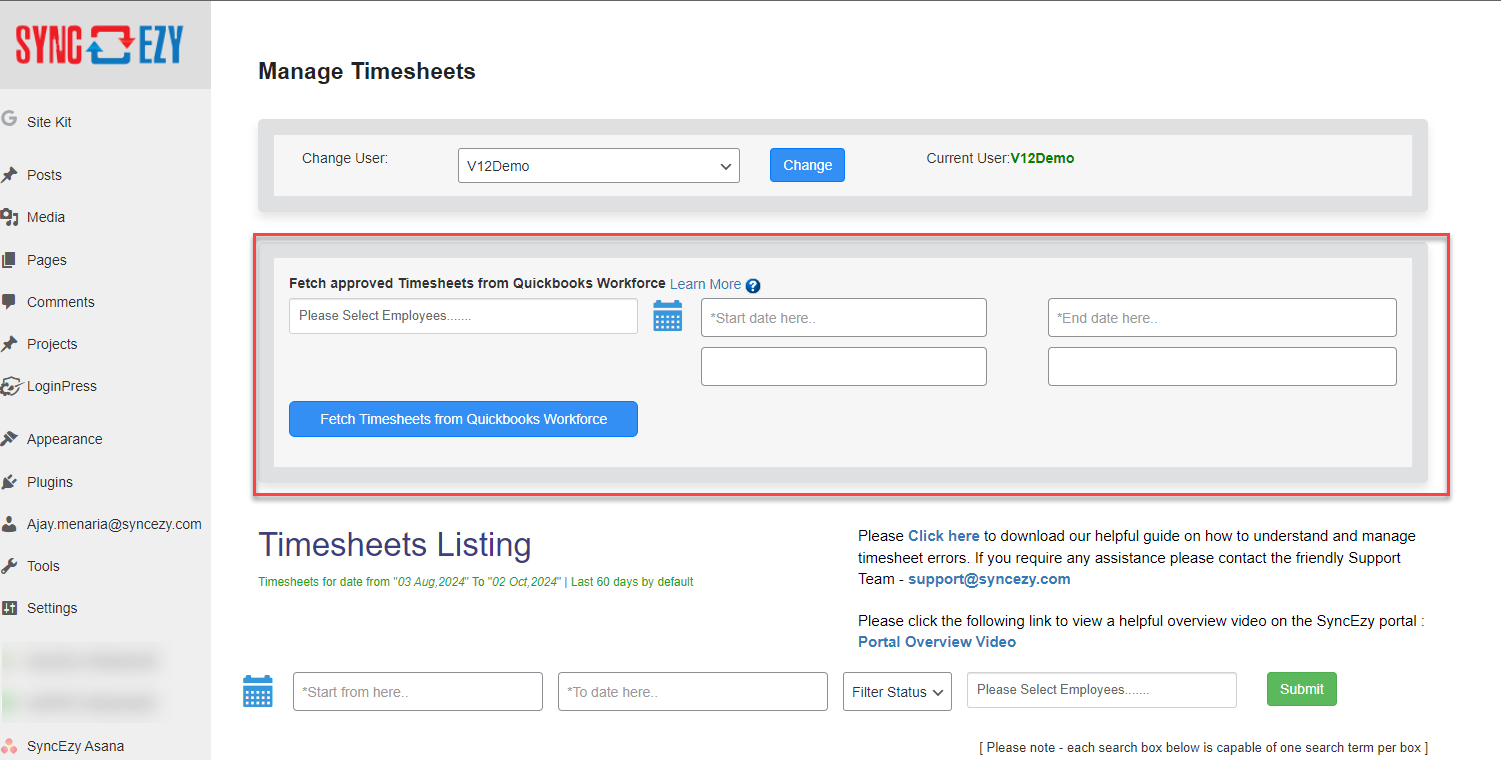This screenshot has width=1501, height=760.
Task: Click the help question mark icon
Action: (x=753, y=285)
